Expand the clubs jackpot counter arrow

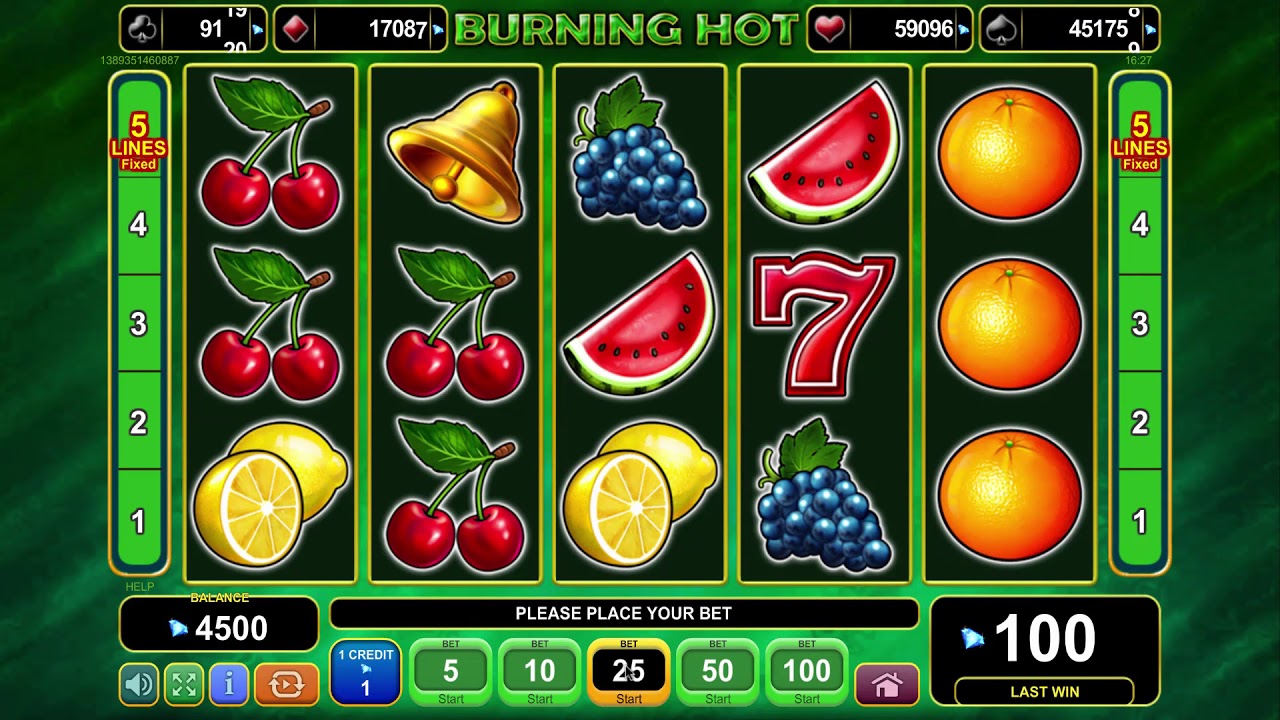258,30
